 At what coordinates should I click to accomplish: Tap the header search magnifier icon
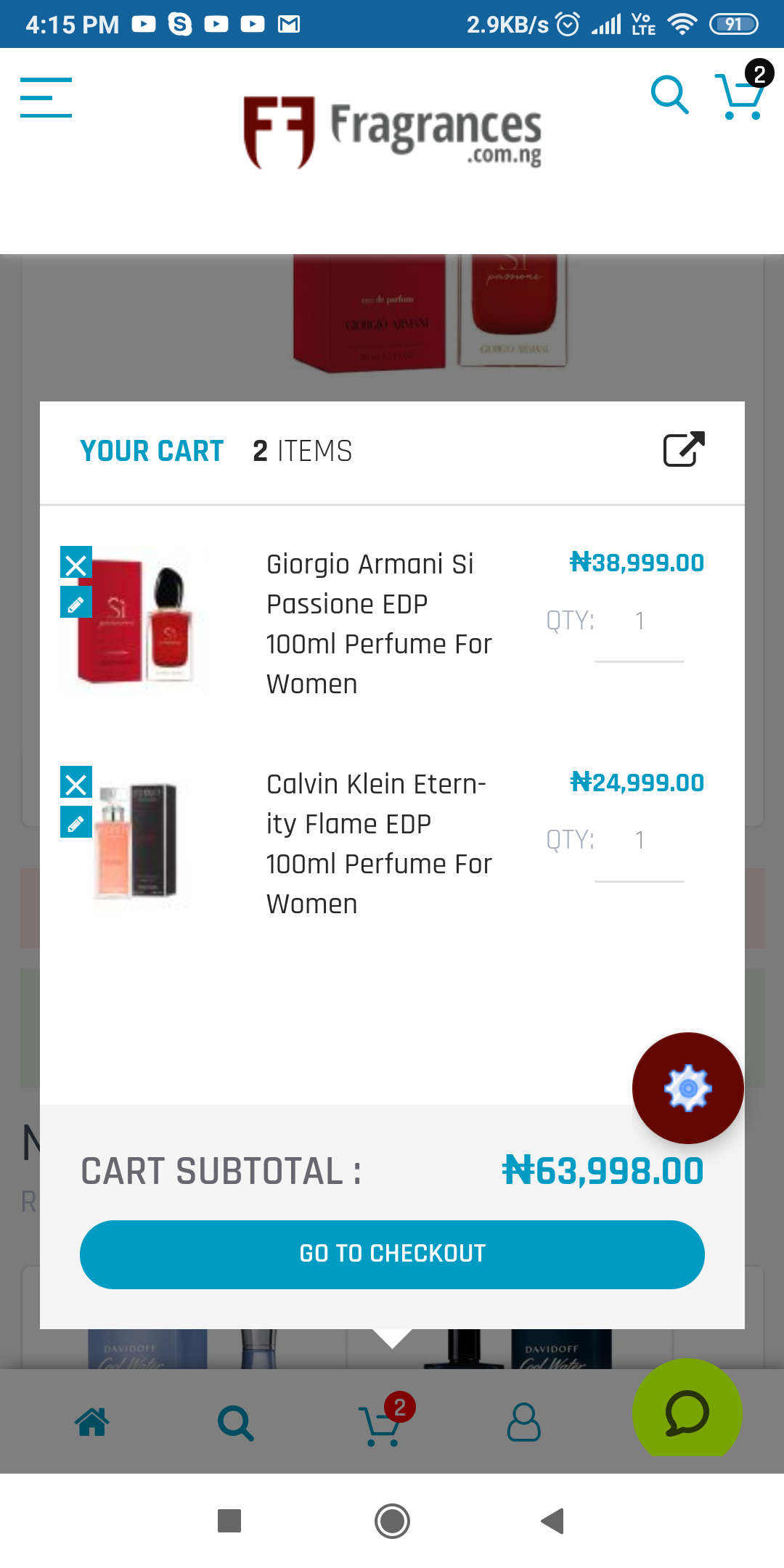point(669,95)
